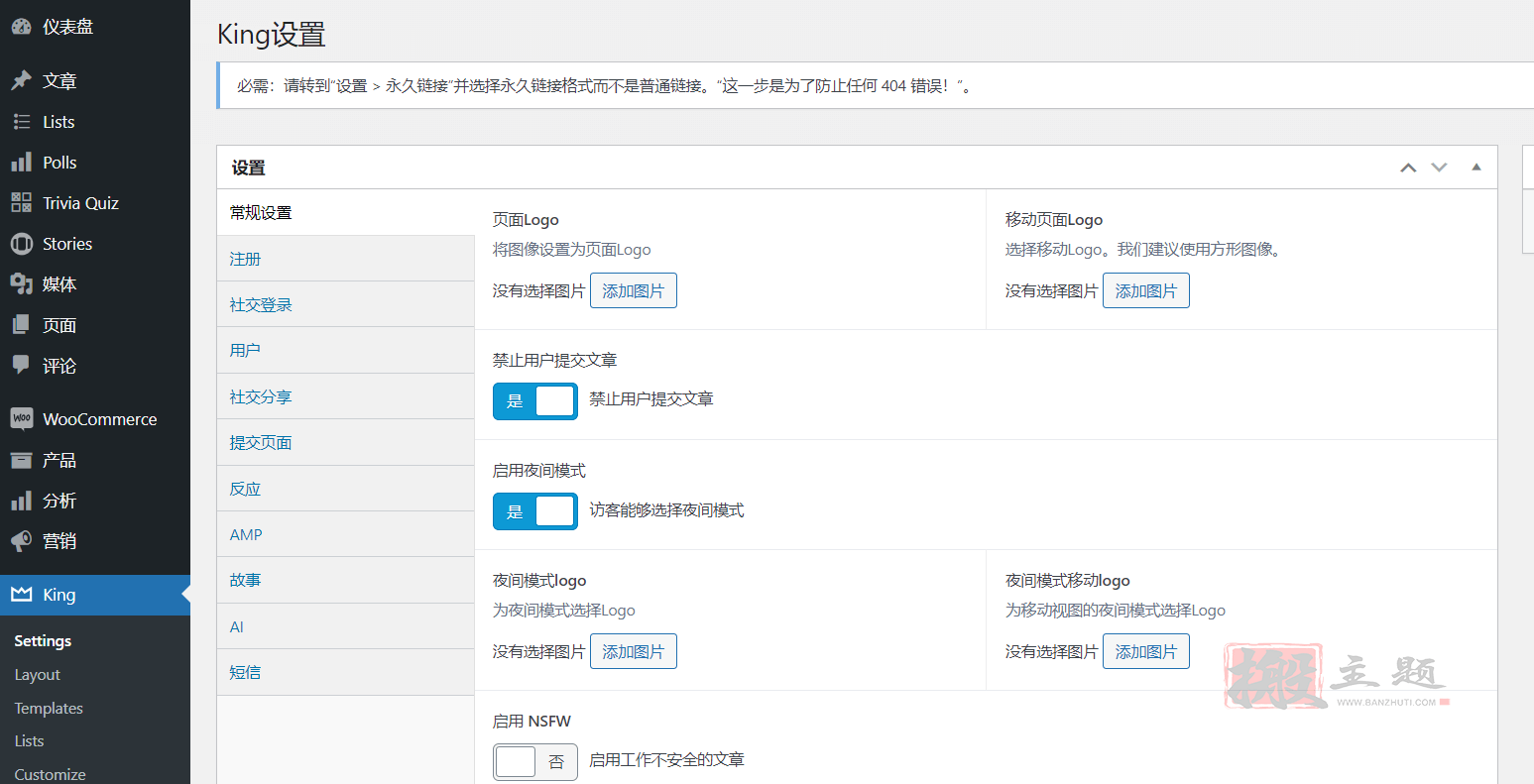Screen dimensions: 1534x784
Task: Open the 社交分享 settings tab
Action: click(x=346, y=396)
